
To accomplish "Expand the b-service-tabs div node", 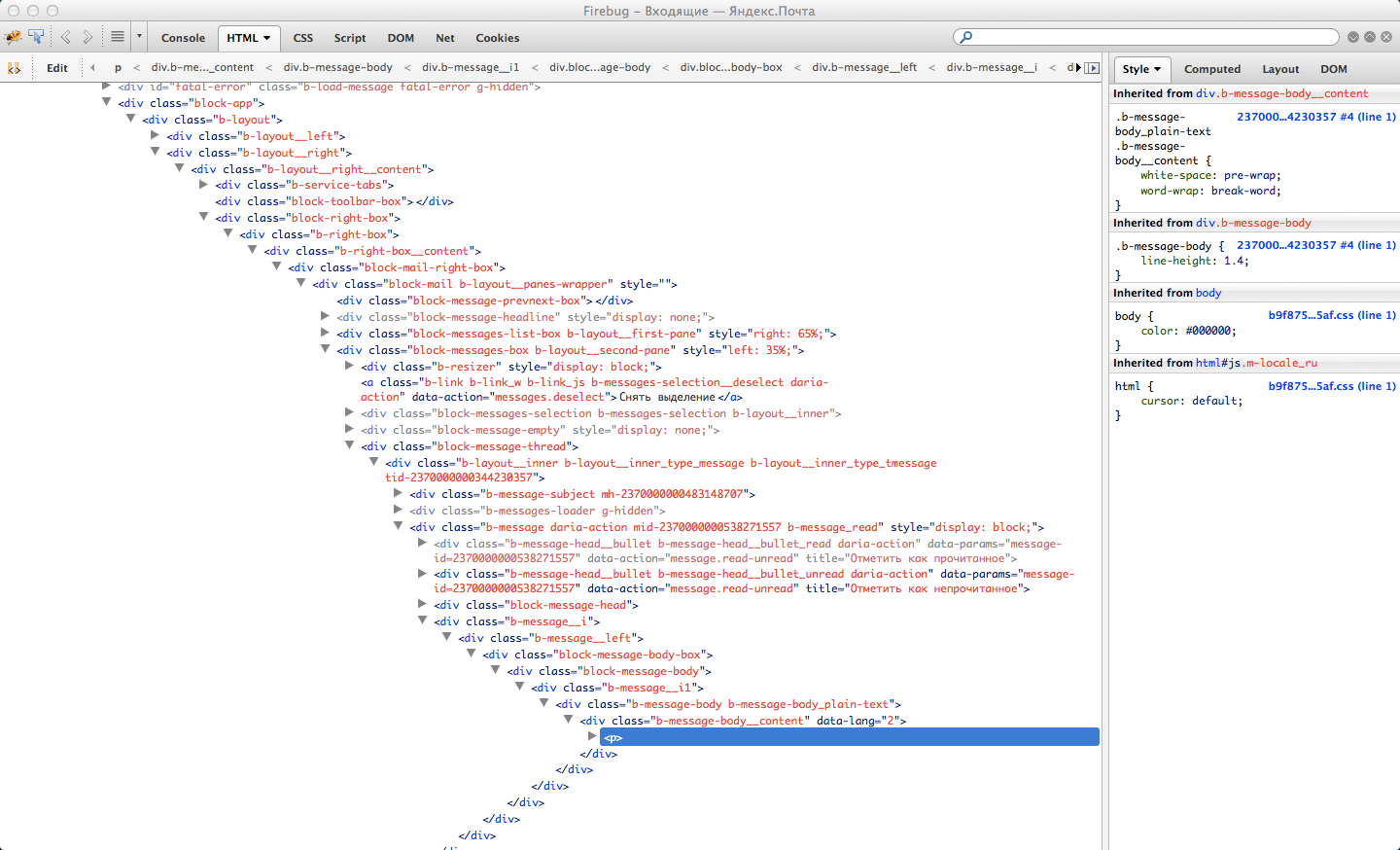I will tap(203, 184).
